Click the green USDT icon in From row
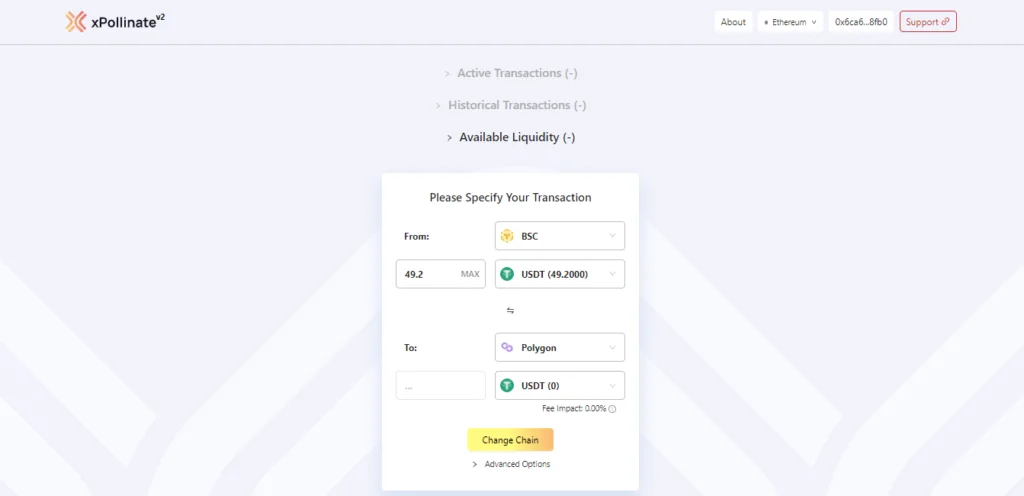1024x496 pixels. click(507, 275)
